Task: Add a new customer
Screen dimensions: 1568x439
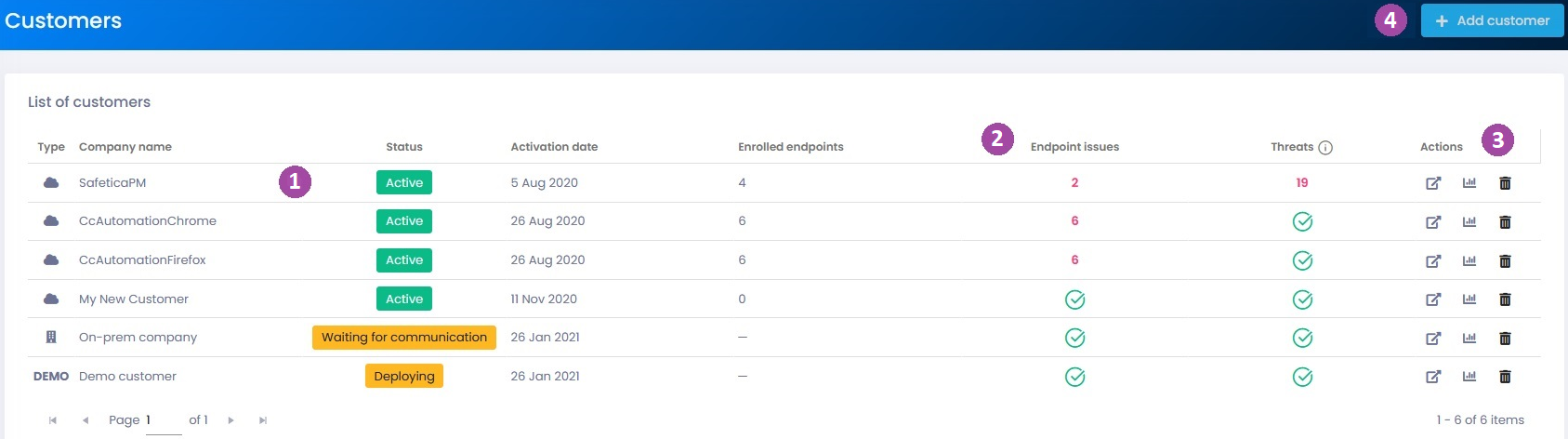Action: (1492, 20)
